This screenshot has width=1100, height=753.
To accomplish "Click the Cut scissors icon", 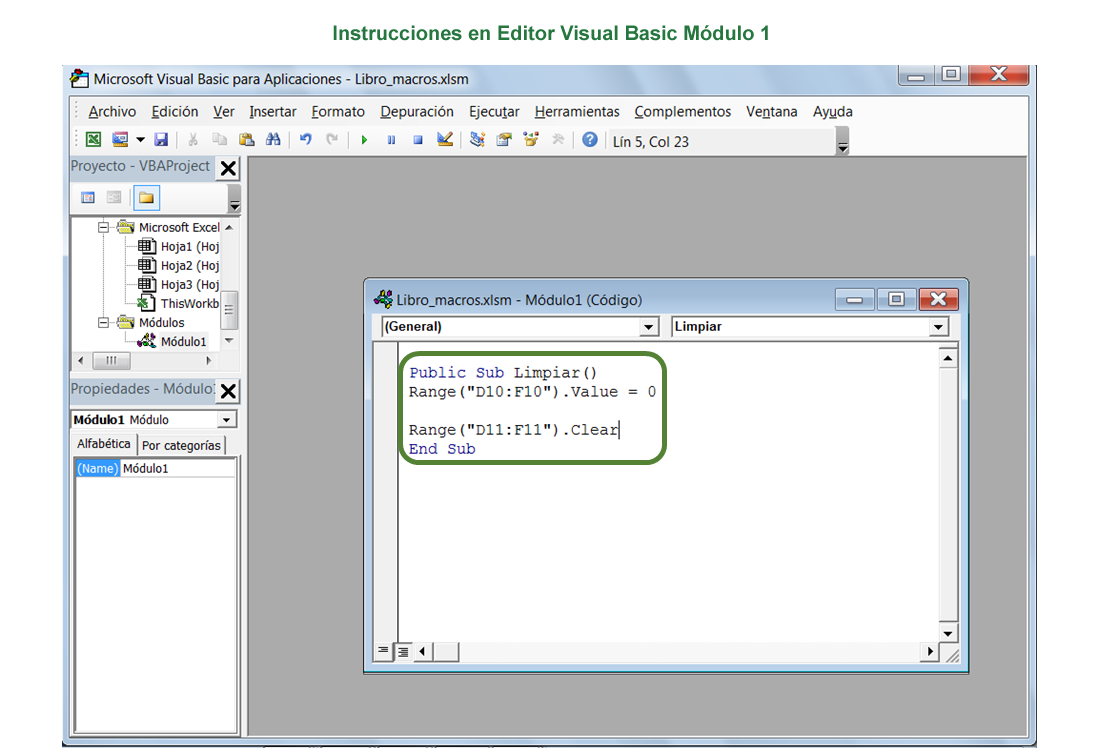I will point(192,140).
